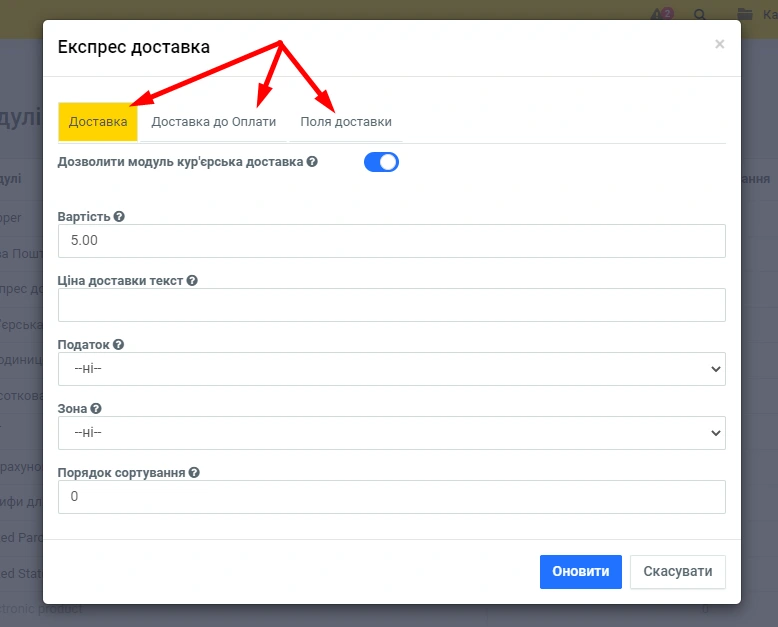The height and width of the screenshot is (627, 778).
Task: Click help icon next to Вартість label
Action: click(x=119, y=217)
